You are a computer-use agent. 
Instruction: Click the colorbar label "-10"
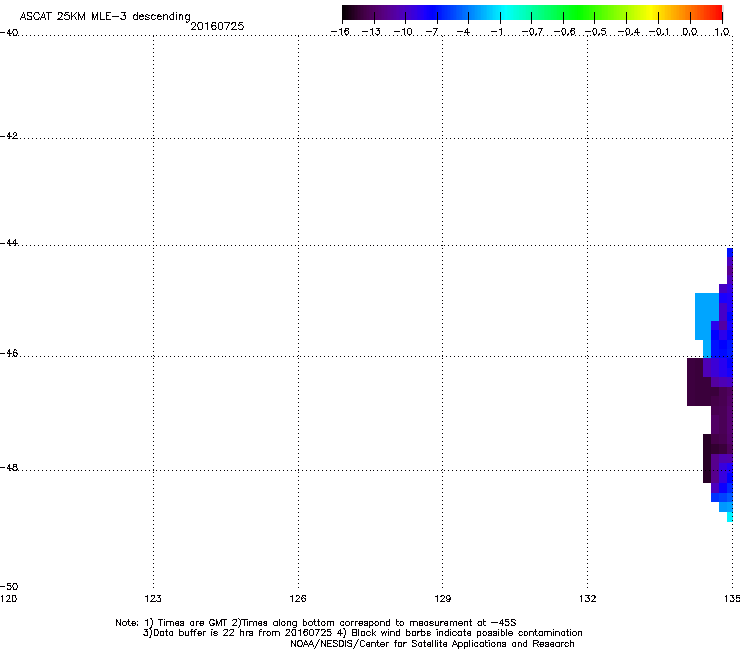point(403,32)
